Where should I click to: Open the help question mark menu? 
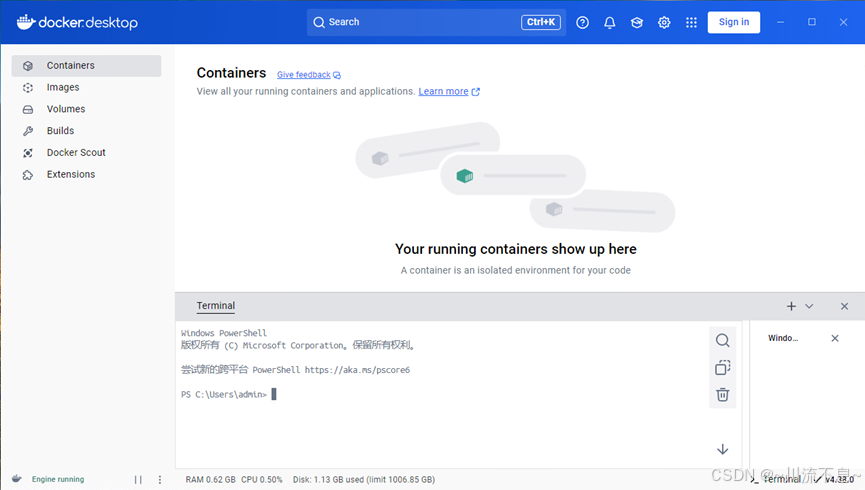583,23
